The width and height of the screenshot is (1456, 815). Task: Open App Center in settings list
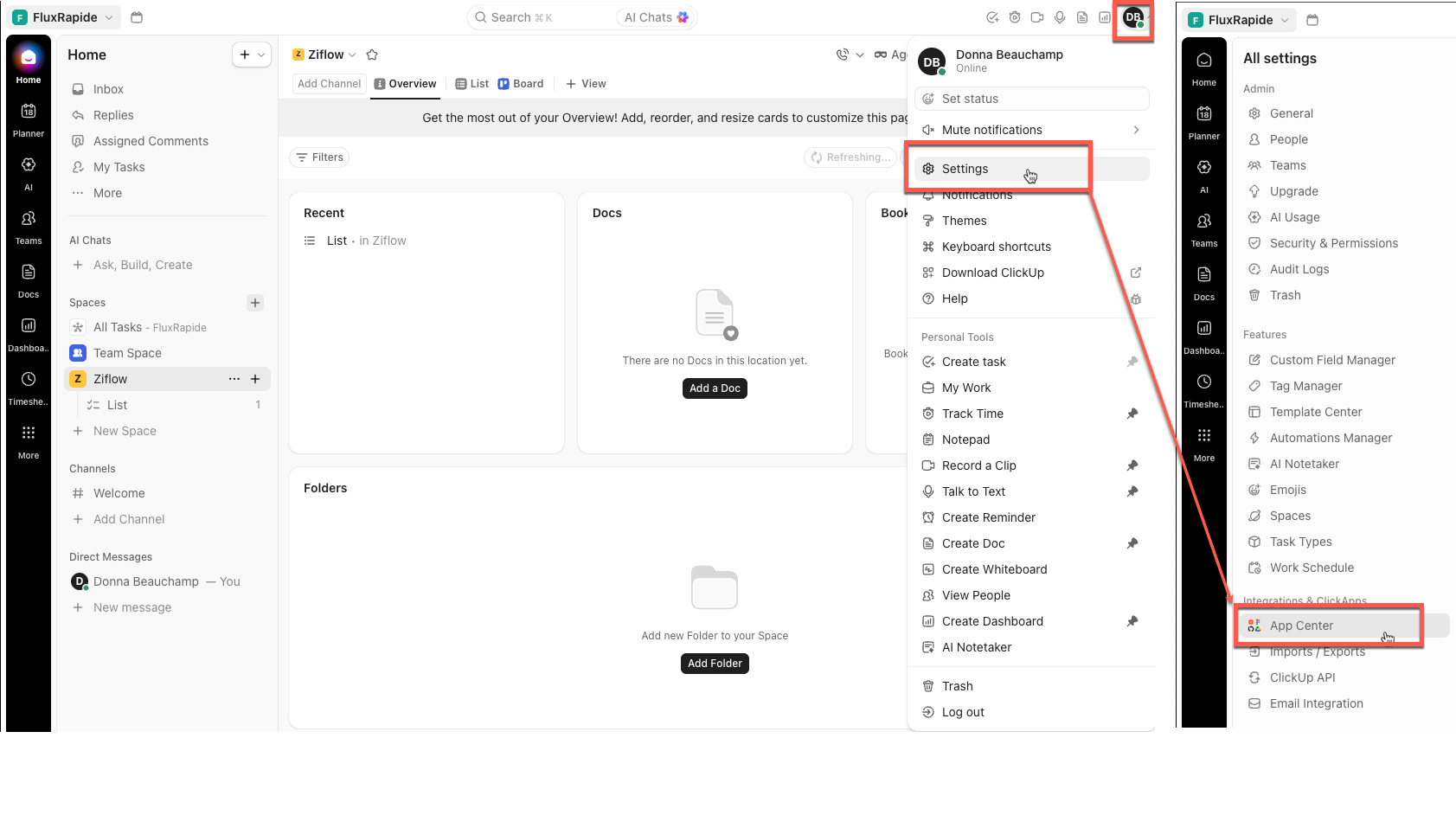tap(1344, 626)
